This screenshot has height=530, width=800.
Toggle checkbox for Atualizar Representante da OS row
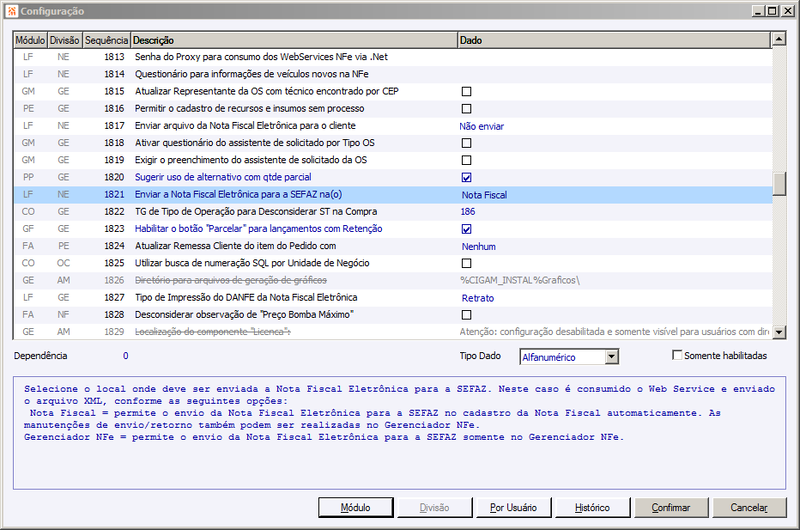466,91
